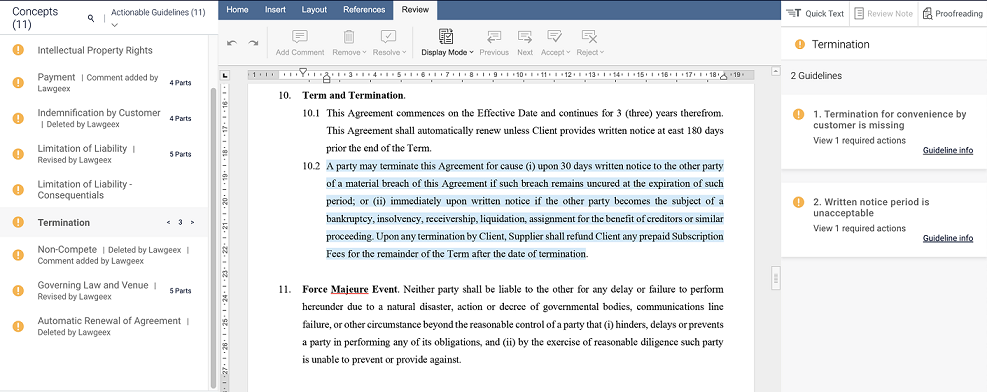Open the Display Mode dropdown

pyautogui.click(x=447, y=43)
